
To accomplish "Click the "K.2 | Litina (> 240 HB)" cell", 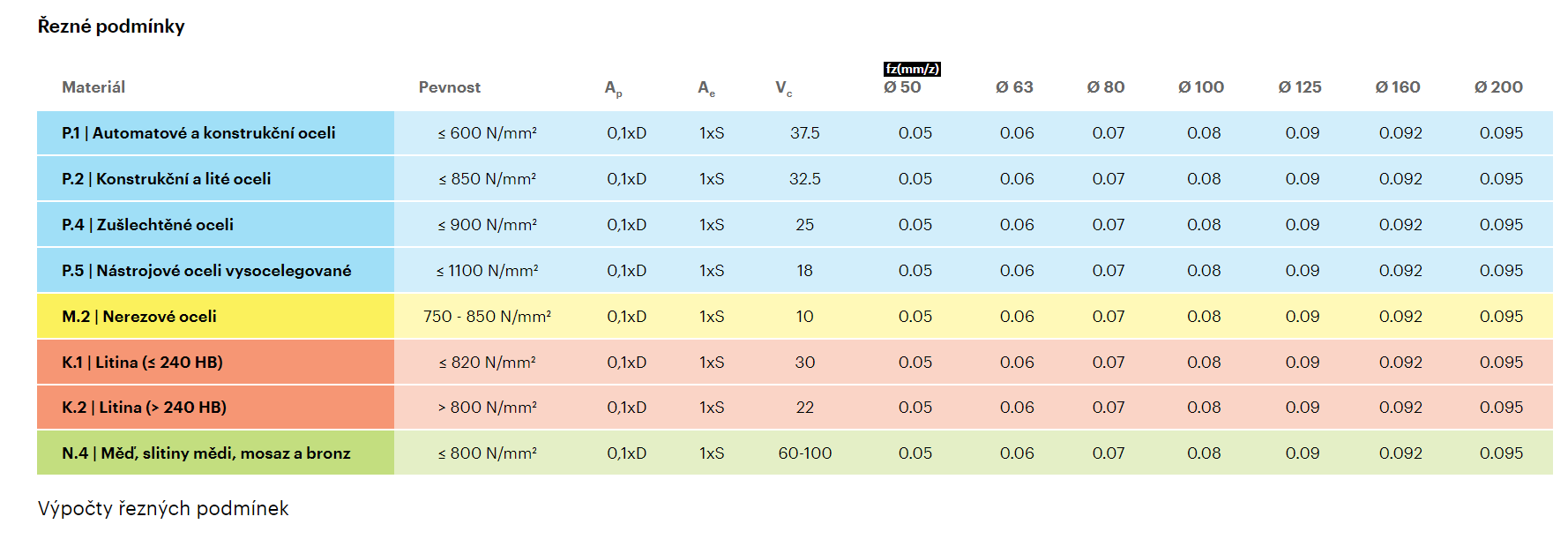I will 144,408.
